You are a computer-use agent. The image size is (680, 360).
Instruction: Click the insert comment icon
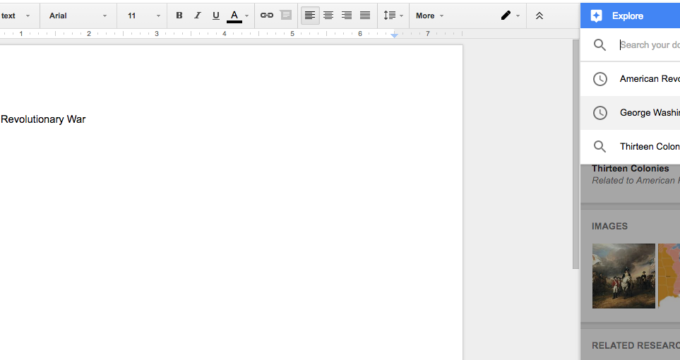286,16
